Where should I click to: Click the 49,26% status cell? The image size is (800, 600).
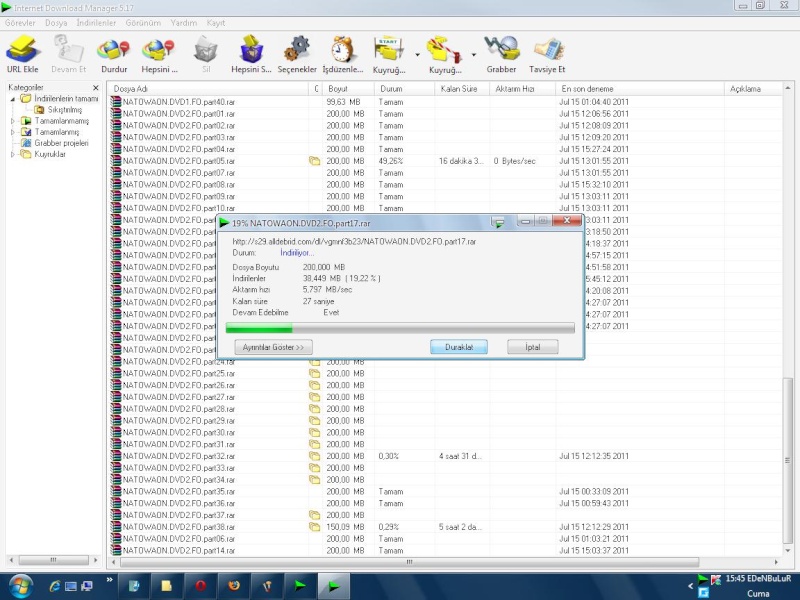[x=391, y=161]
